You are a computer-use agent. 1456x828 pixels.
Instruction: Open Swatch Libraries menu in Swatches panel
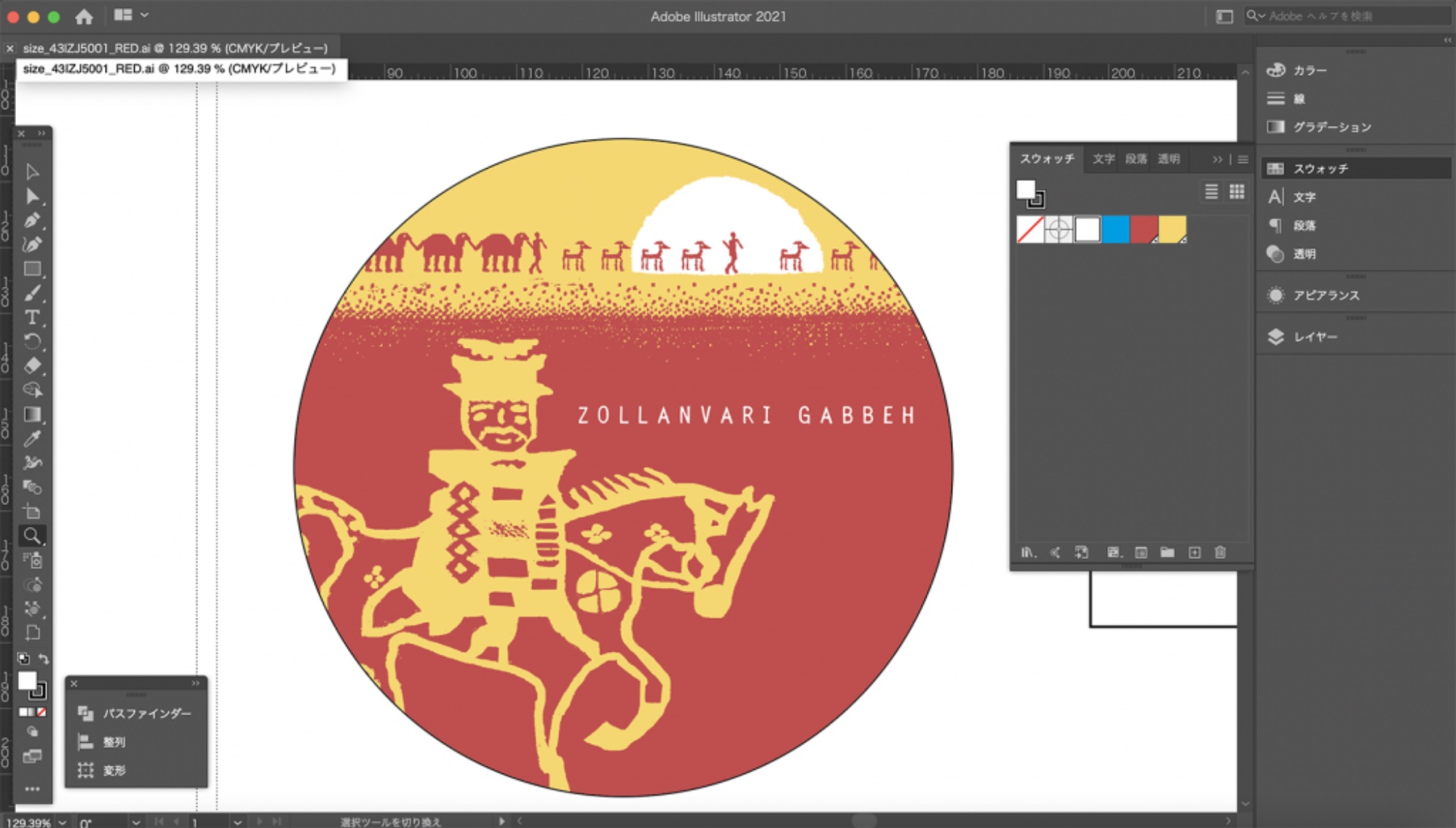(x=1027, y=553)
